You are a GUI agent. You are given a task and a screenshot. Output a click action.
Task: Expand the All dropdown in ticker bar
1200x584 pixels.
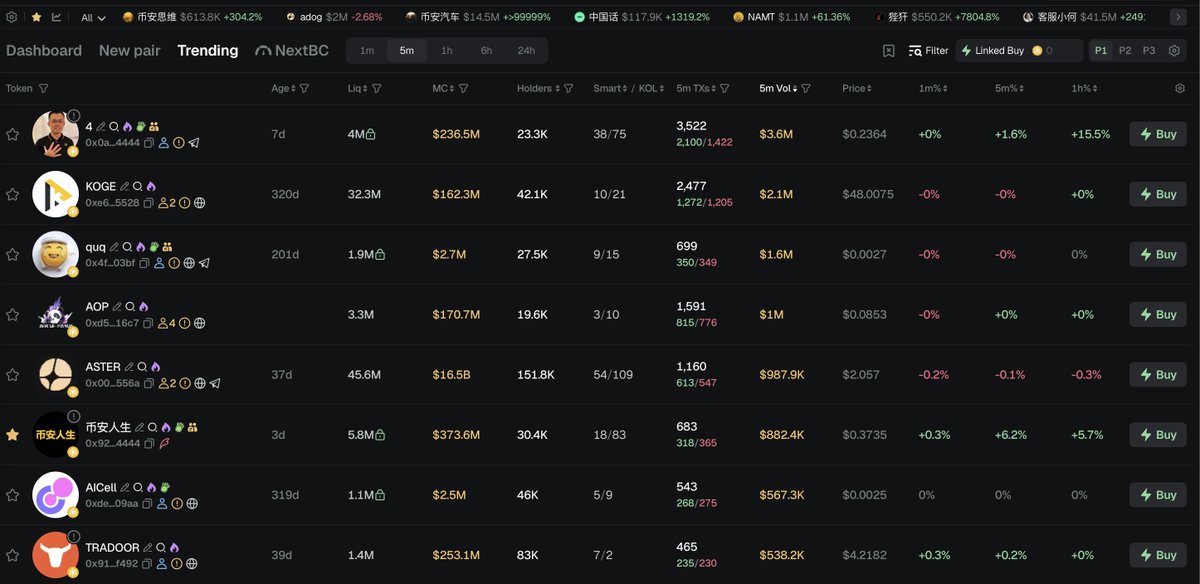pyautogui.click(x=93, y=17)
